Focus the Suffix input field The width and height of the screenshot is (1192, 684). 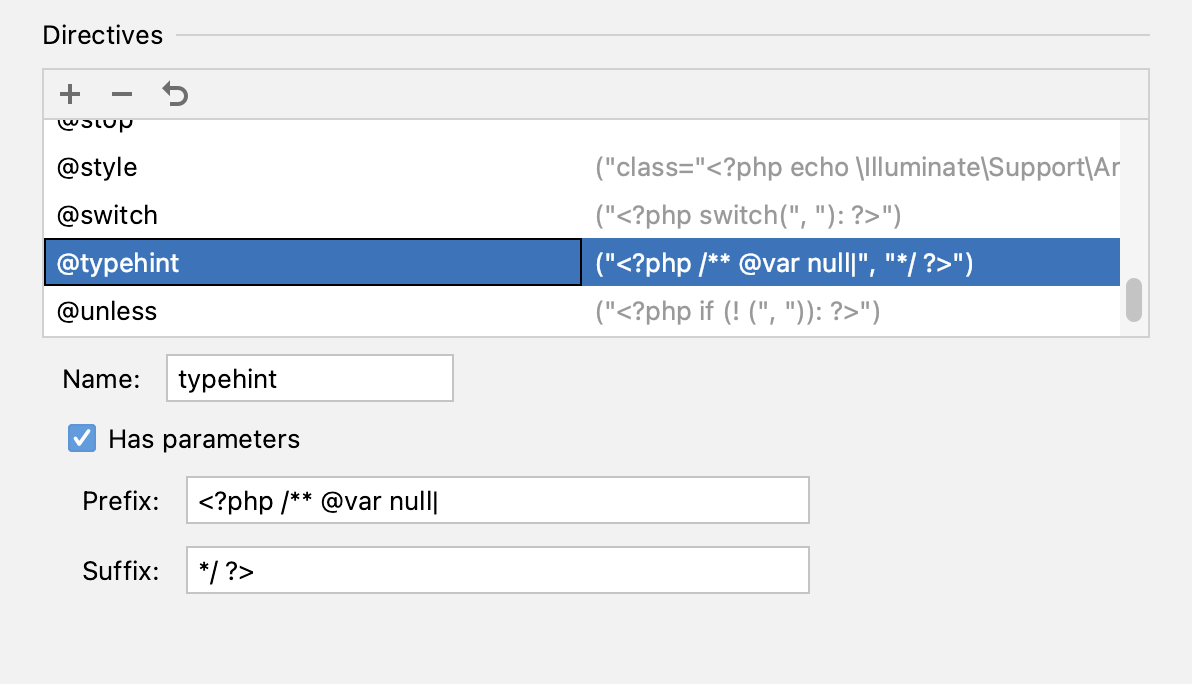498,571
